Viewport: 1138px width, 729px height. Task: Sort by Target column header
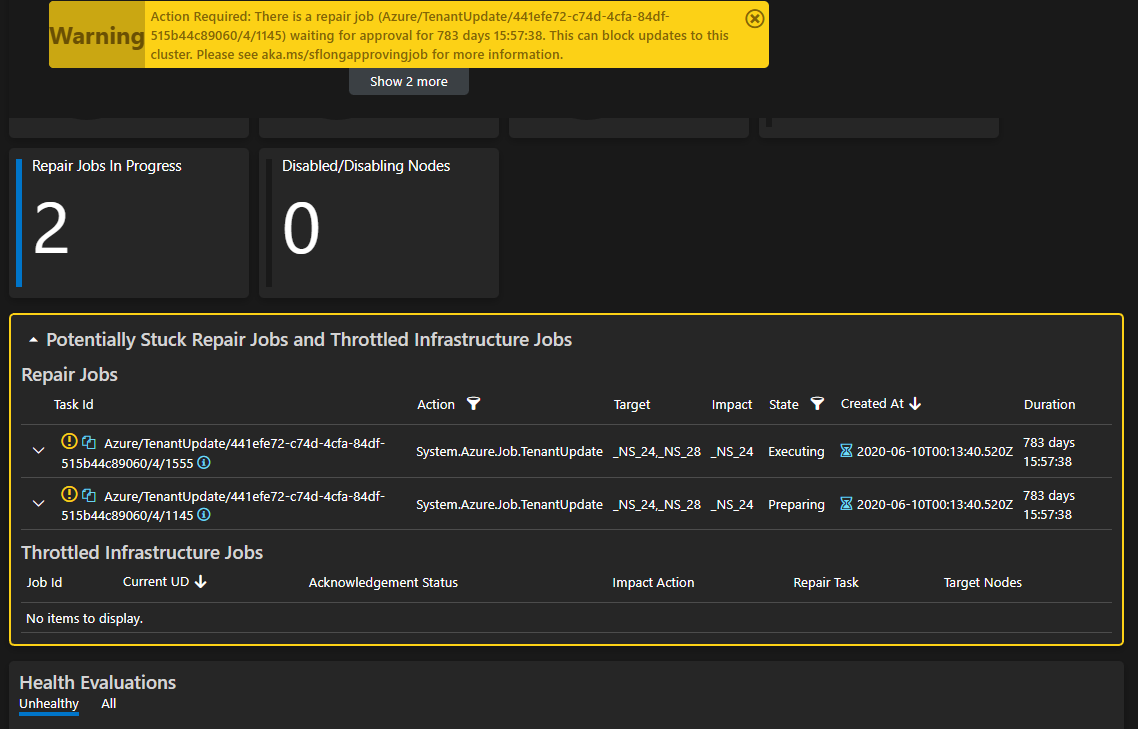tap(631, 404)
